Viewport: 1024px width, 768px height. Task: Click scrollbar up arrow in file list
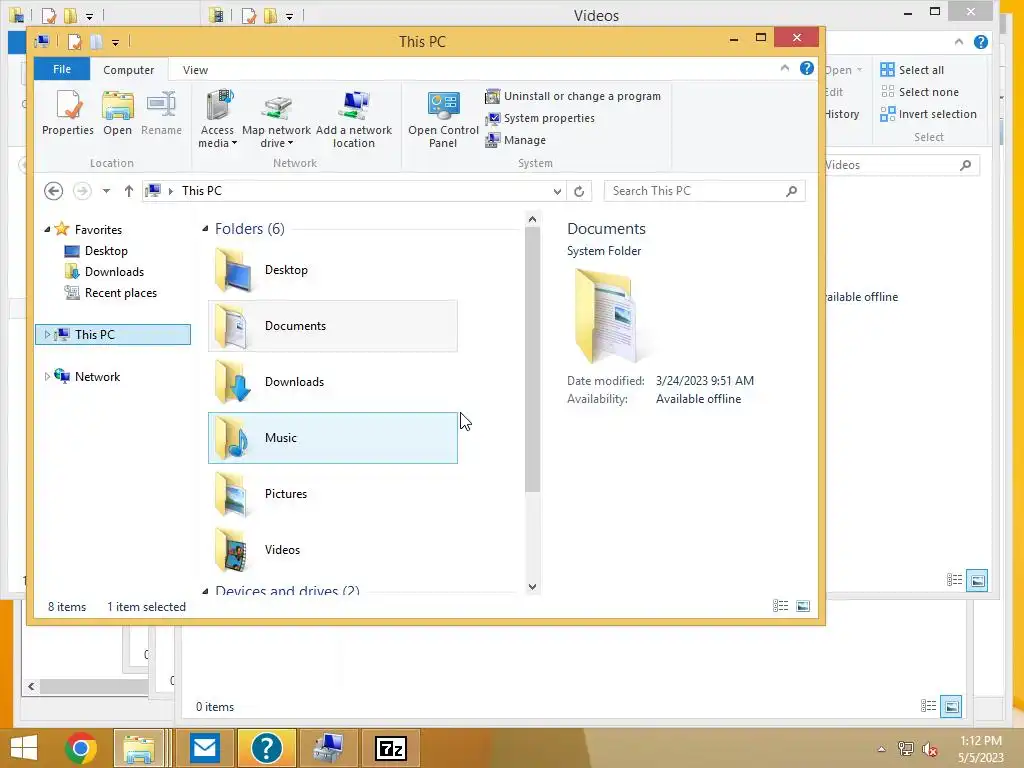[x=532, y=219]
